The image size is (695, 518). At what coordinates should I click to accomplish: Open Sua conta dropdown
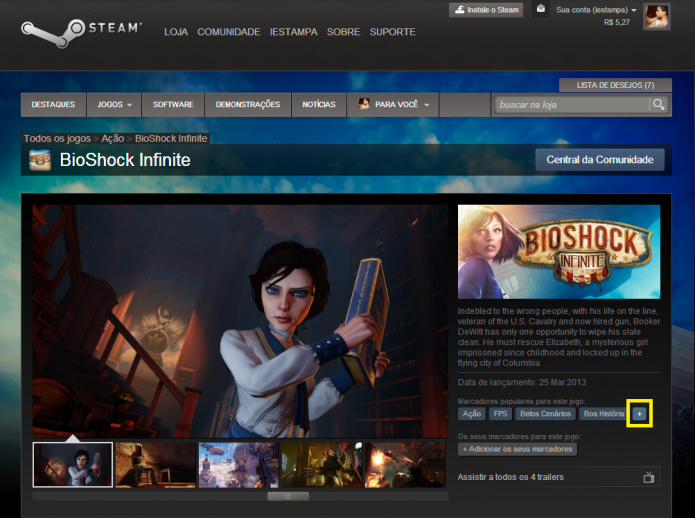(596, 10)
